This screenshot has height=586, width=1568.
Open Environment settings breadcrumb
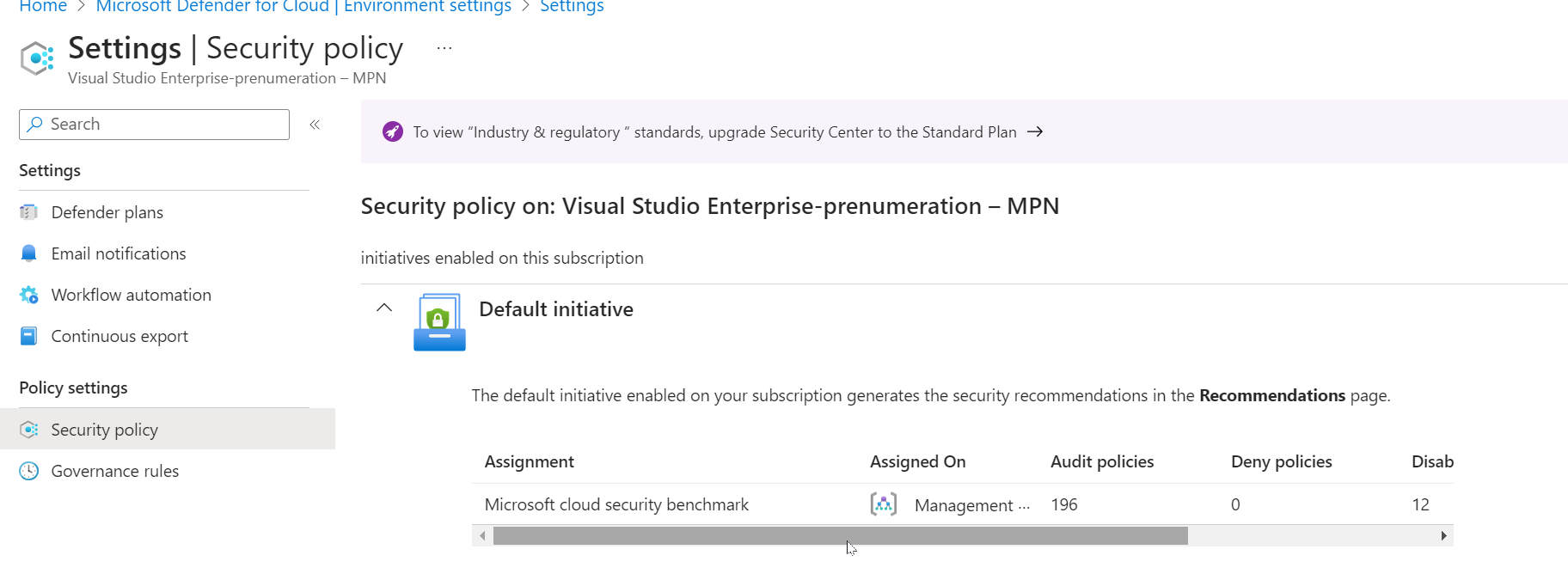(x=303, y=7)
